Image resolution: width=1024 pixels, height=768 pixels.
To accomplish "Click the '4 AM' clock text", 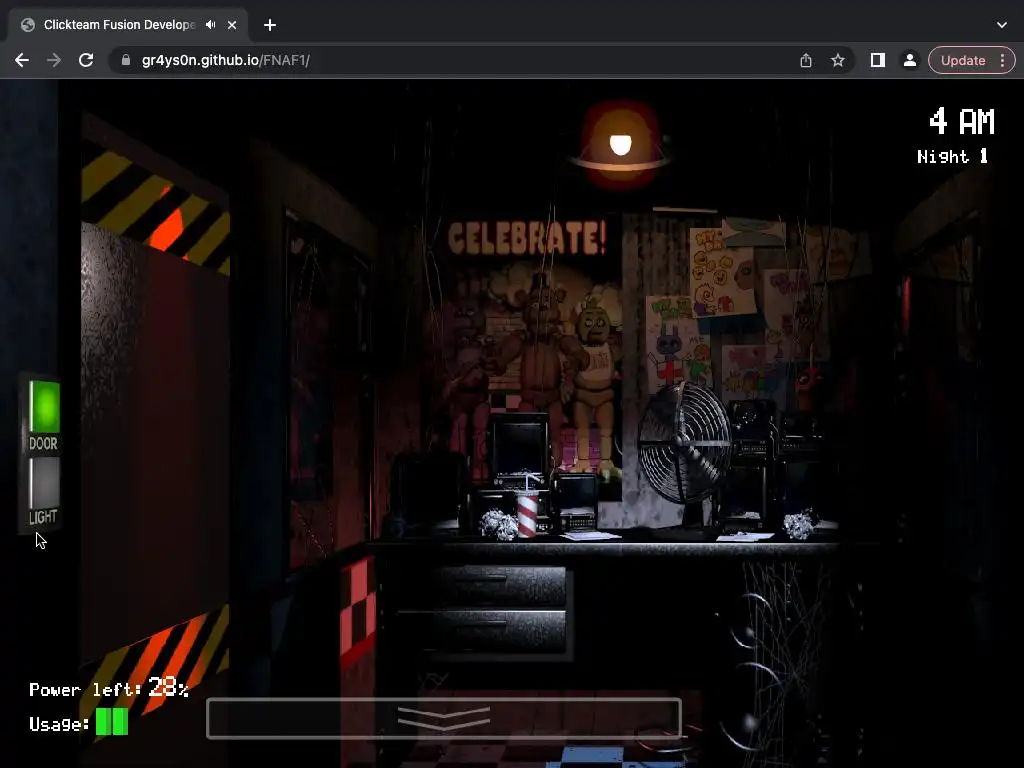I will click(962, 121).
